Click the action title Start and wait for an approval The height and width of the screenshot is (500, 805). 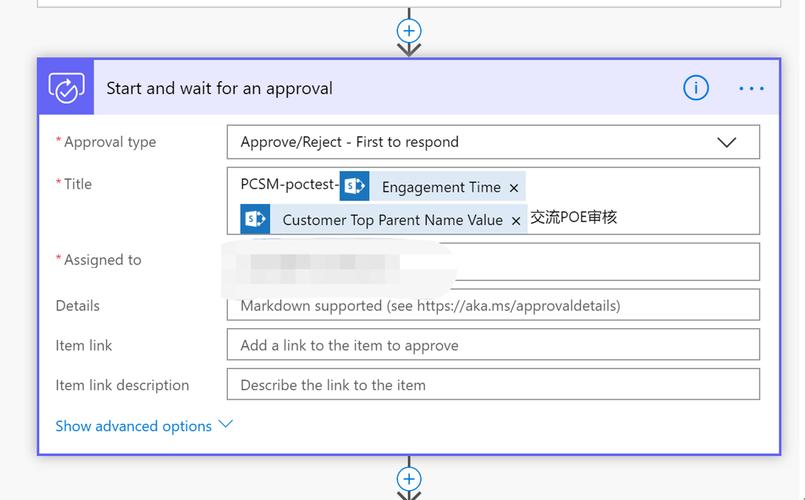tap(219, 88)
